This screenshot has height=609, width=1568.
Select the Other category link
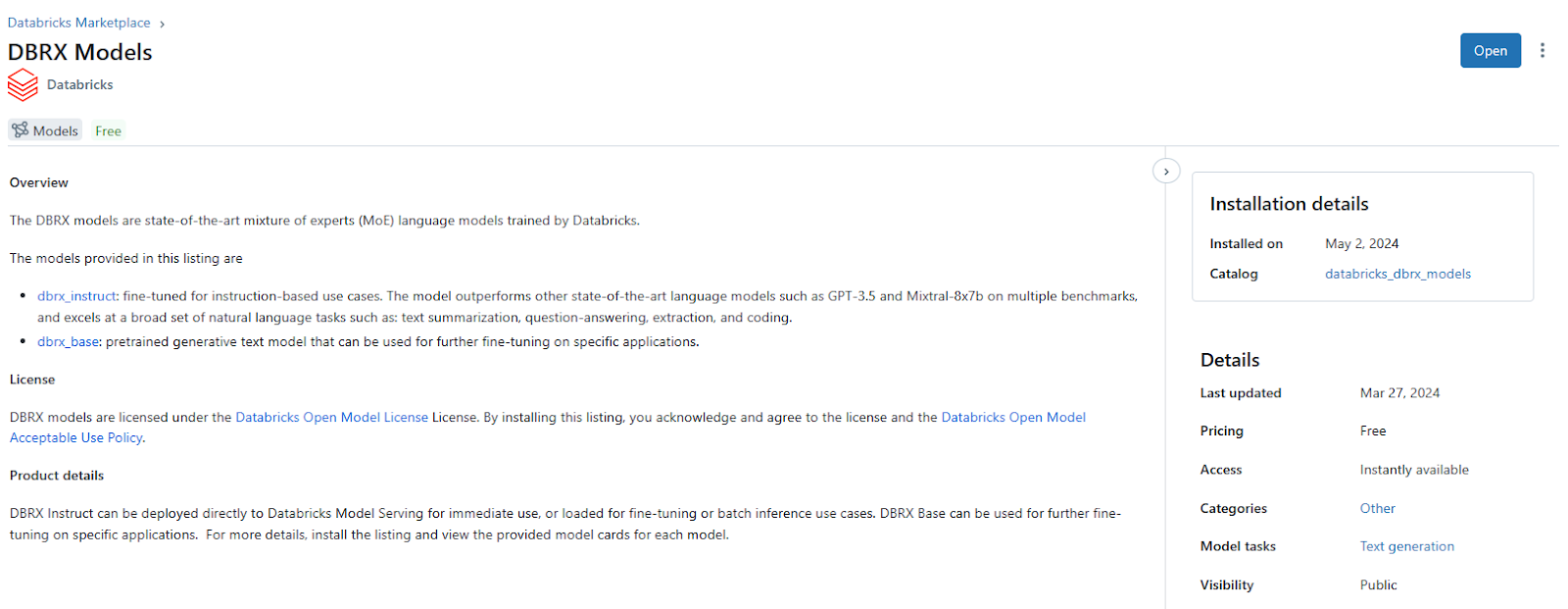click(x=1377, y=509)
